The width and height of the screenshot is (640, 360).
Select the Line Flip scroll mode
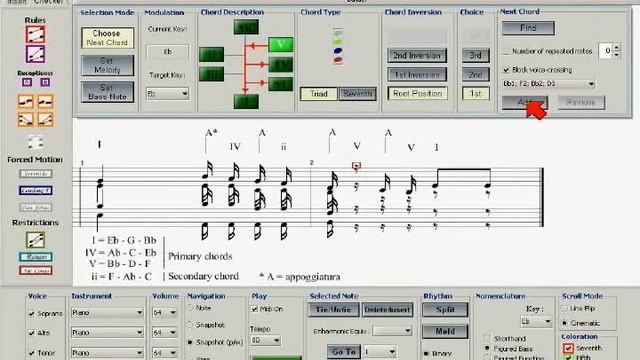(565, 309)
